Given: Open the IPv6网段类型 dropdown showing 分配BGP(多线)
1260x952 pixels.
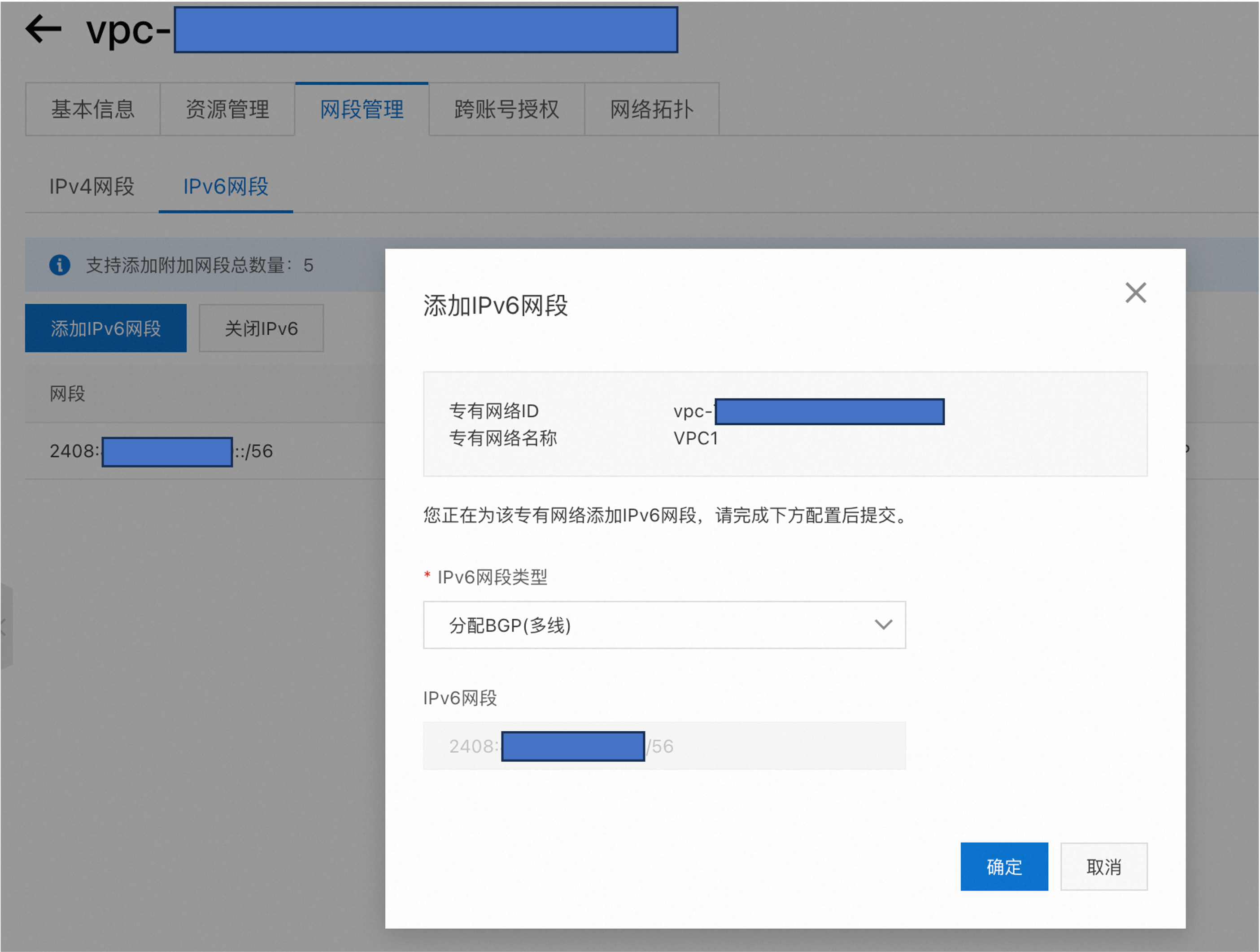Looking at the screenshot, I should click(664, 625).
